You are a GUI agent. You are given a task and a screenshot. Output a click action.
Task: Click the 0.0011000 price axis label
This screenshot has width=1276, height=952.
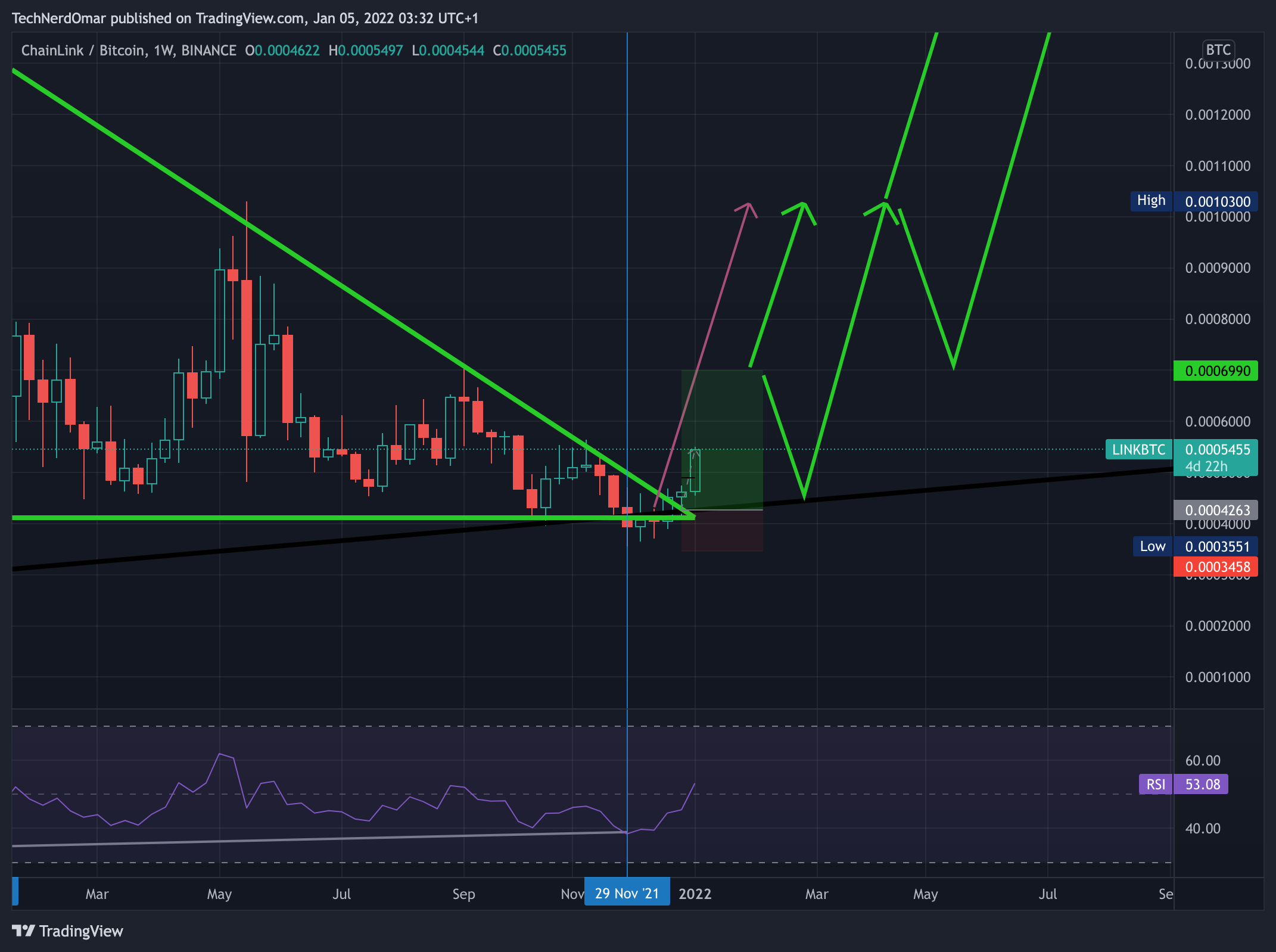[x=1218, y=166]
